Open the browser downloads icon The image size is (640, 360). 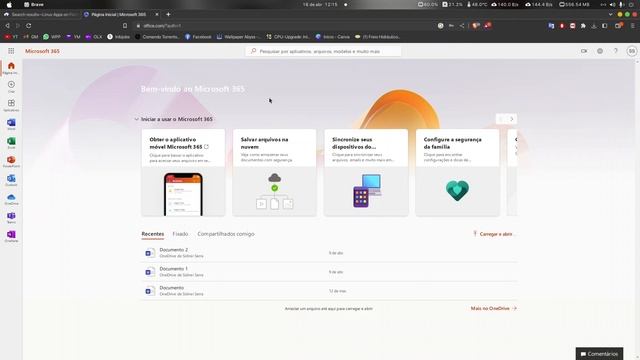point(594,25)
